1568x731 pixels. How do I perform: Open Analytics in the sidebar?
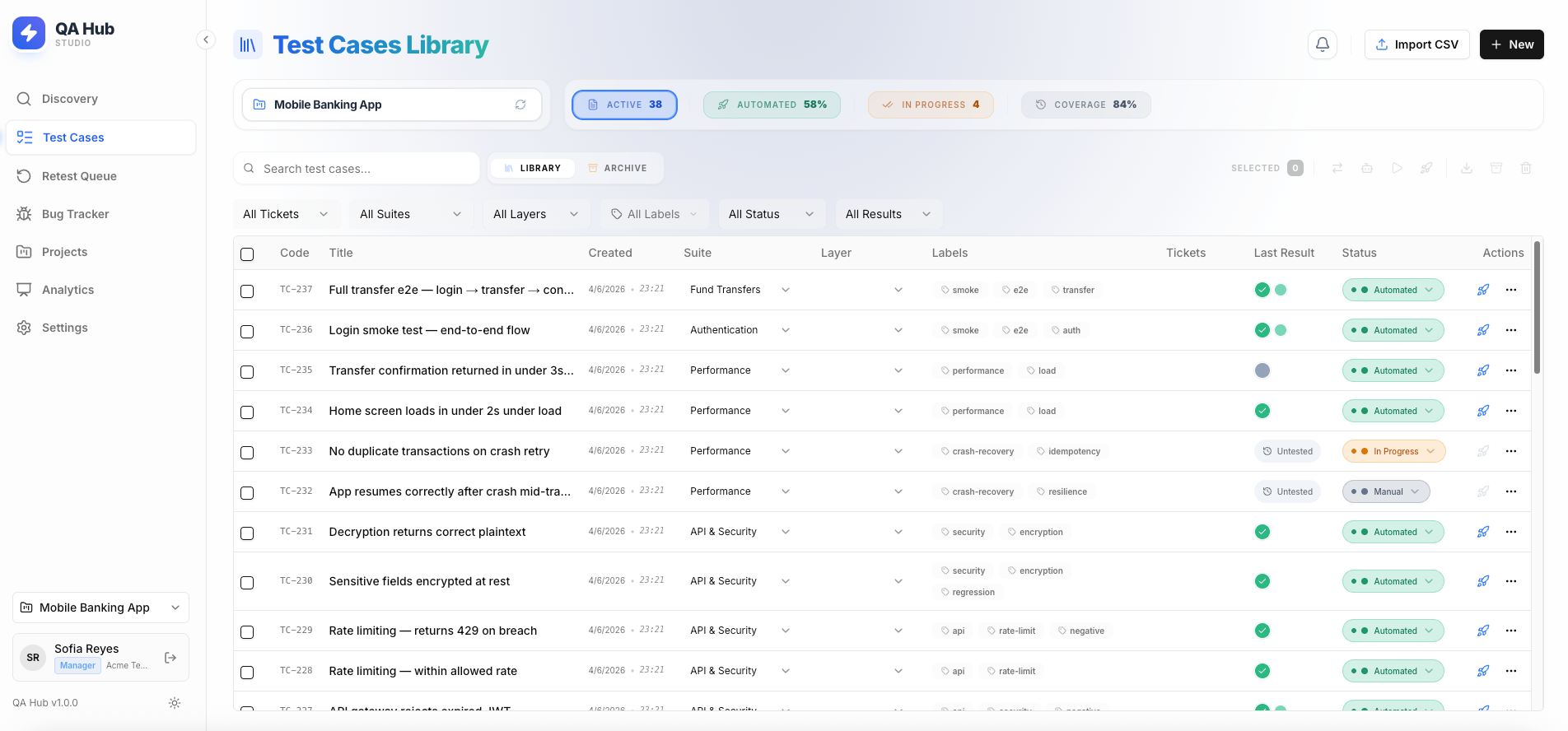tap(100, 290)
